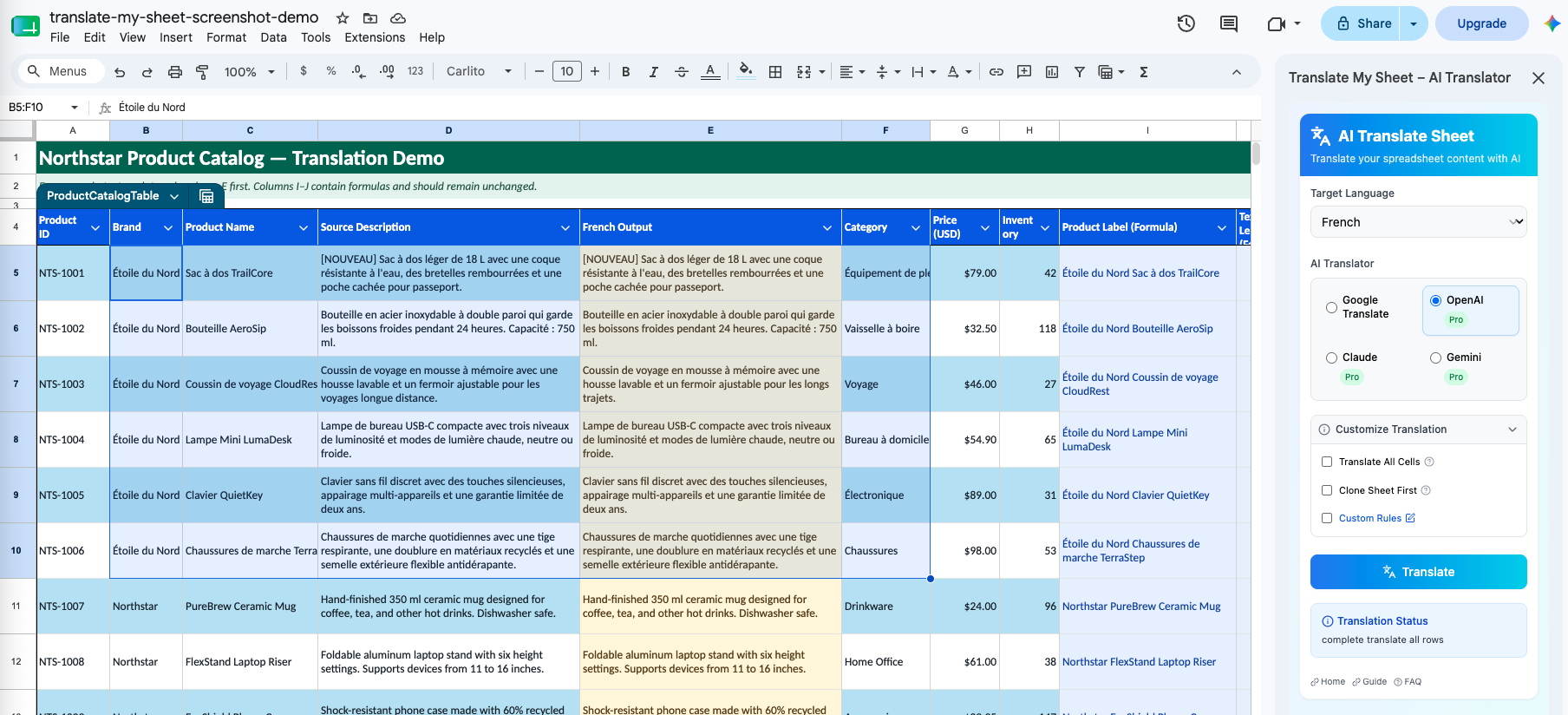Toggle italic formatting

pos(653,72)
